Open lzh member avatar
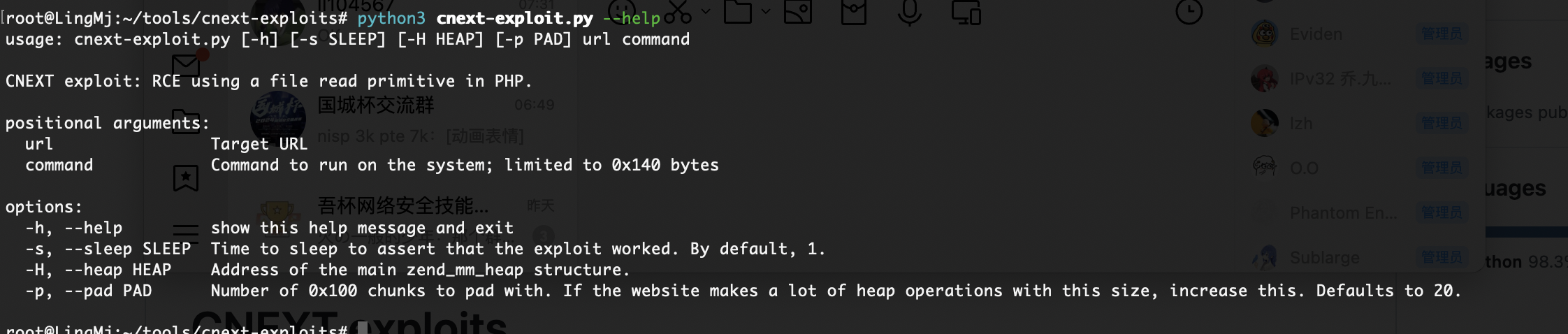 1264,123
